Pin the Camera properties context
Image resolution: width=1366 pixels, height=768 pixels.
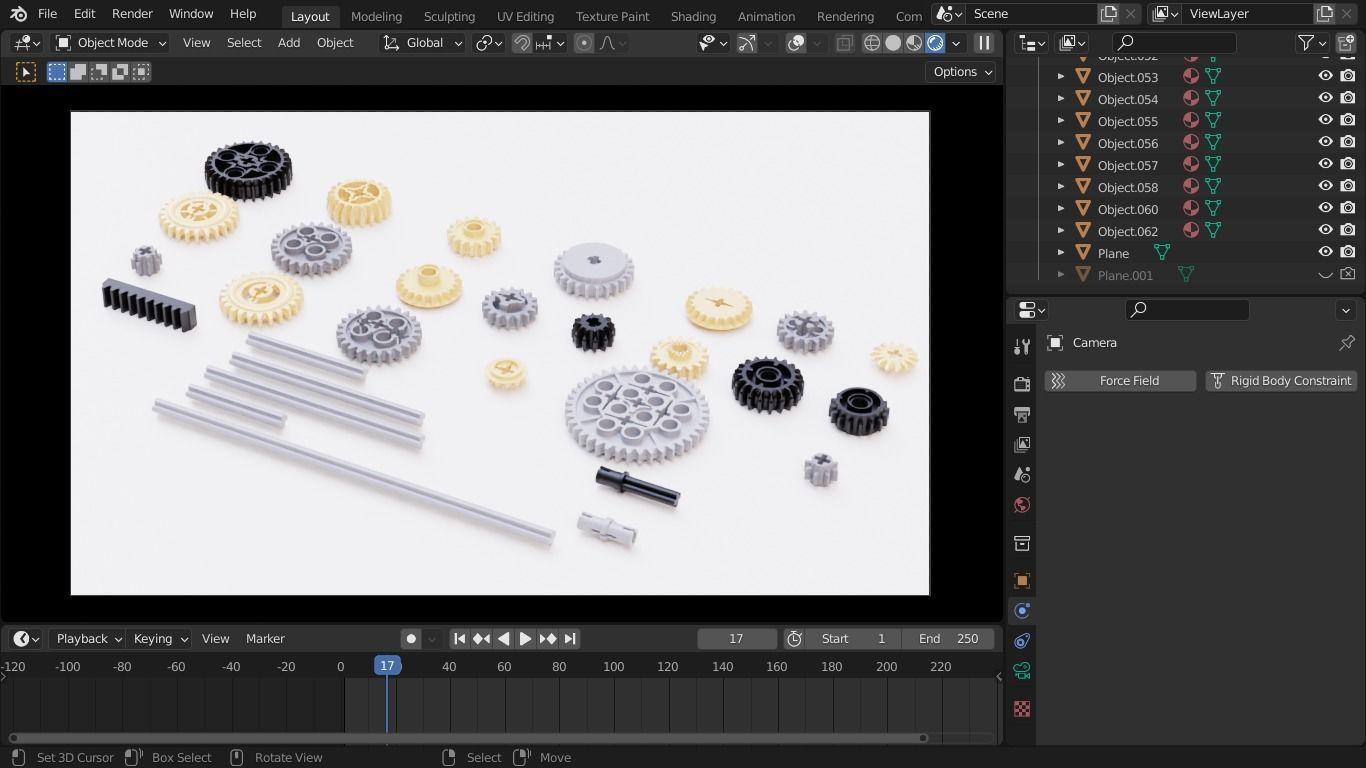tap(1346, 343)
